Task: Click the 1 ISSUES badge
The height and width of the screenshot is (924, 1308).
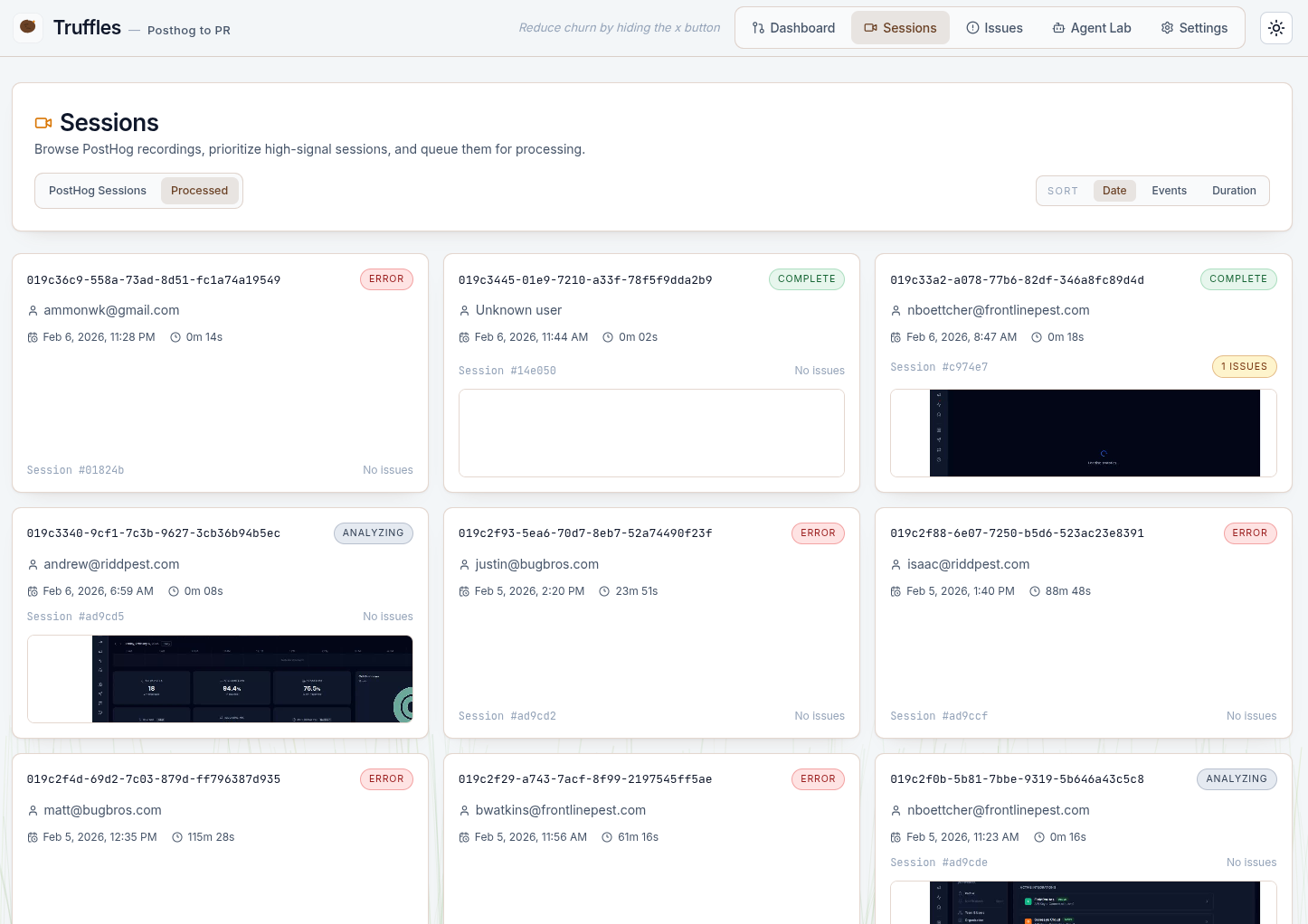Action: coord(1244,367)
